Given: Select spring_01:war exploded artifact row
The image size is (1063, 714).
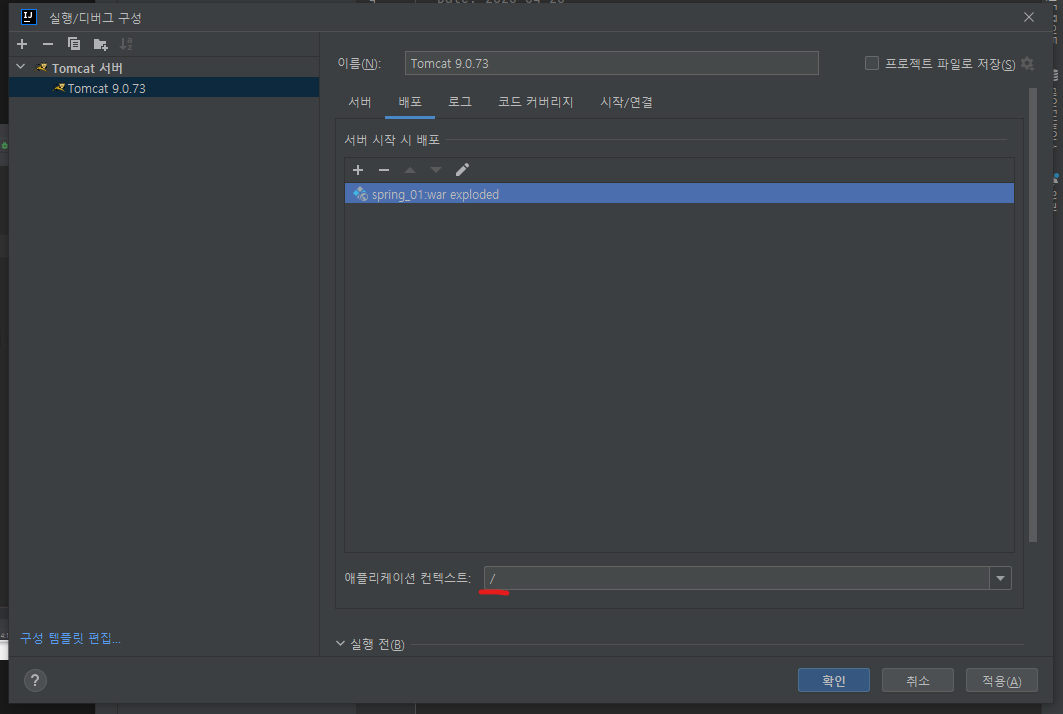Looking at the screenshot, I should point(679,194).
